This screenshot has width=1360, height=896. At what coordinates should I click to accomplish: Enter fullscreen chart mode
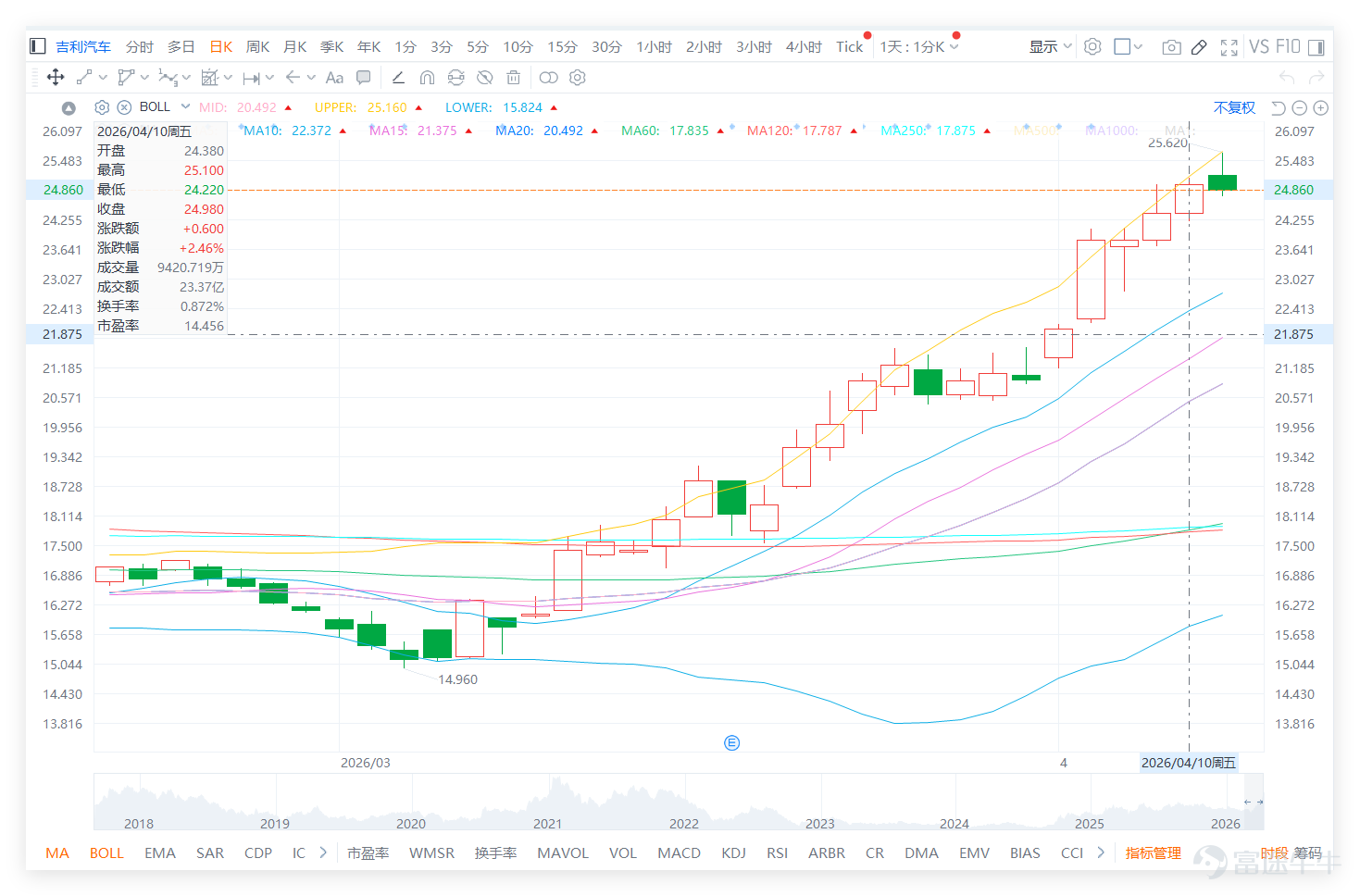click(x=1229, y=47)
